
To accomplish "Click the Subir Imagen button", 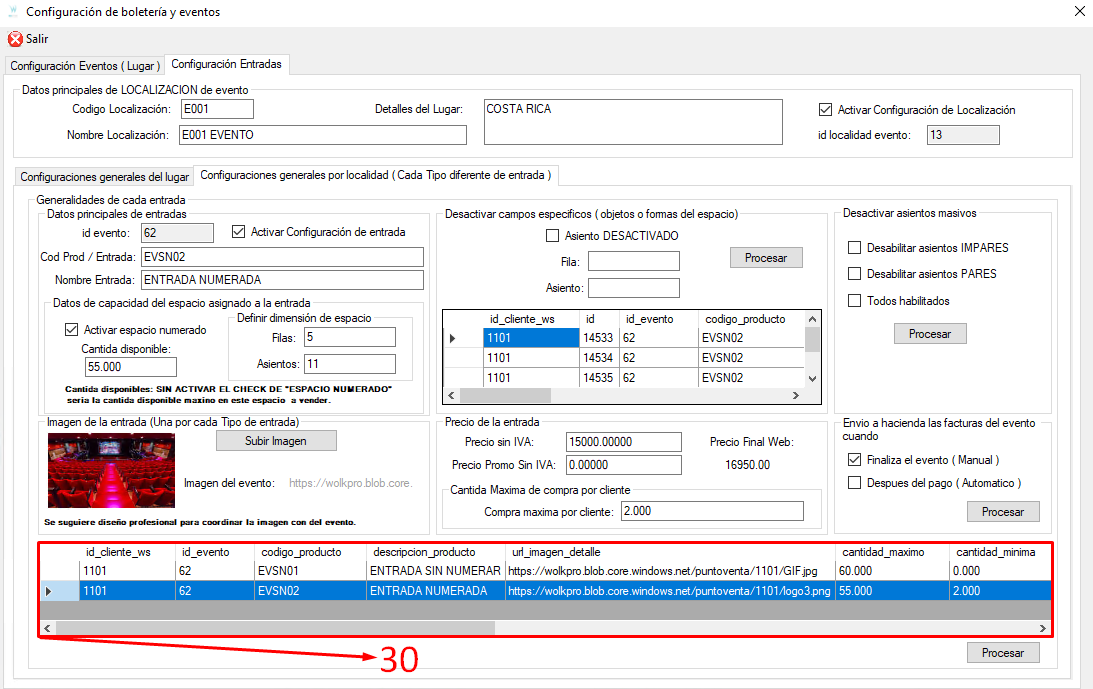I will click(x=276, y=441).
